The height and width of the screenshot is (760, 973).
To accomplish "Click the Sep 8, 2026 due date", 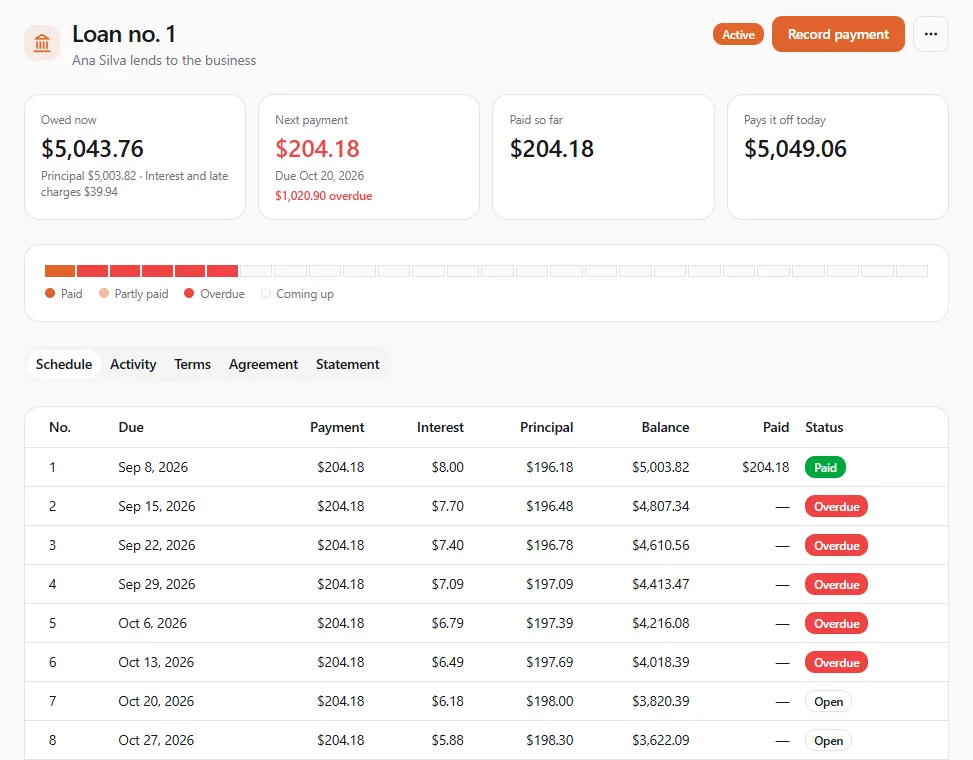I will 153,467.
